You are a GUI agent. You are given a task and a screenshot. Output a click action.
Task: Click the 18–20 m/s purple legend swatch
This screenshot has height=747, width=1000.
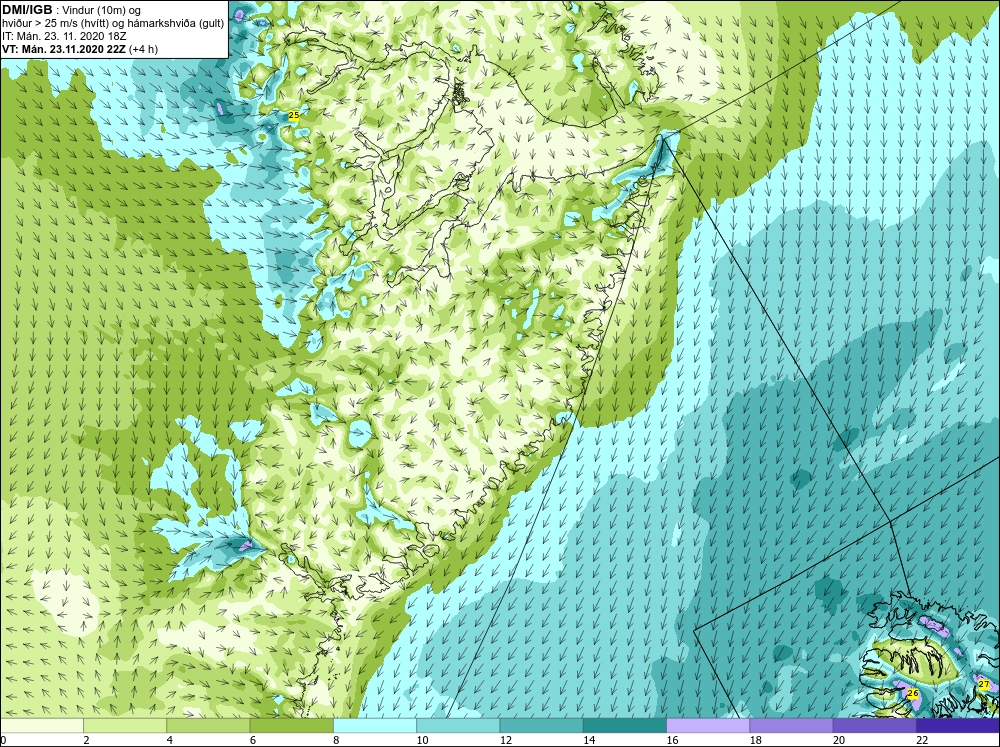click(x=791, y=725)
